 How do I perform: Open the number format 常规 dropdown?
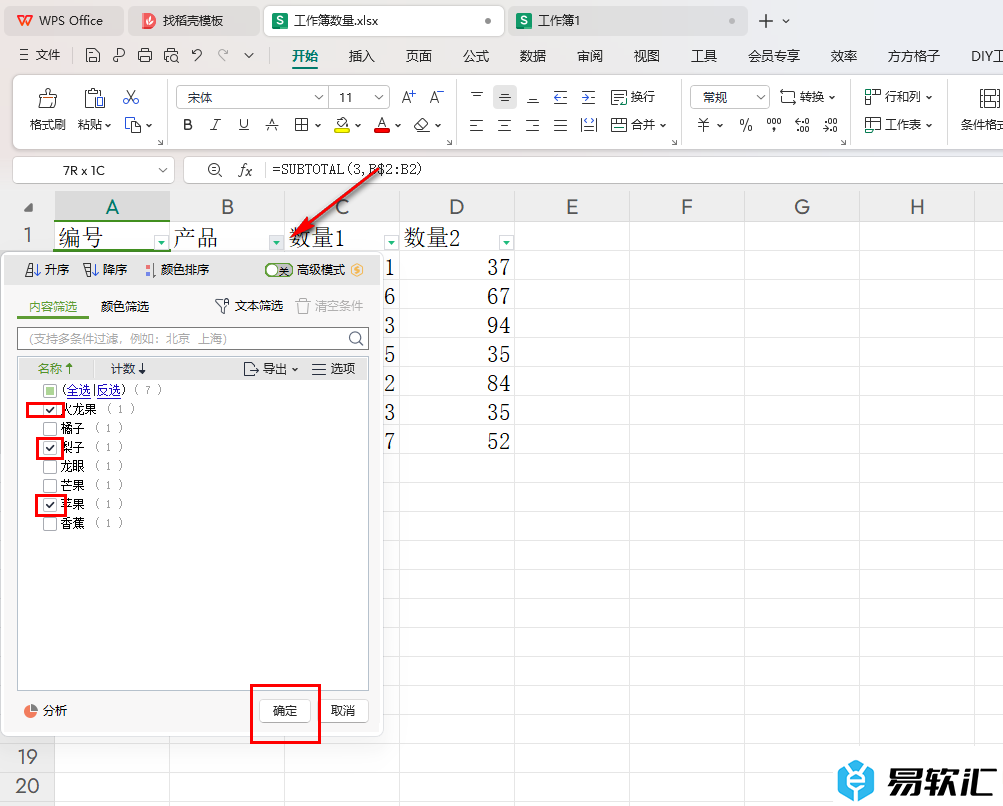tap(760, 97)
